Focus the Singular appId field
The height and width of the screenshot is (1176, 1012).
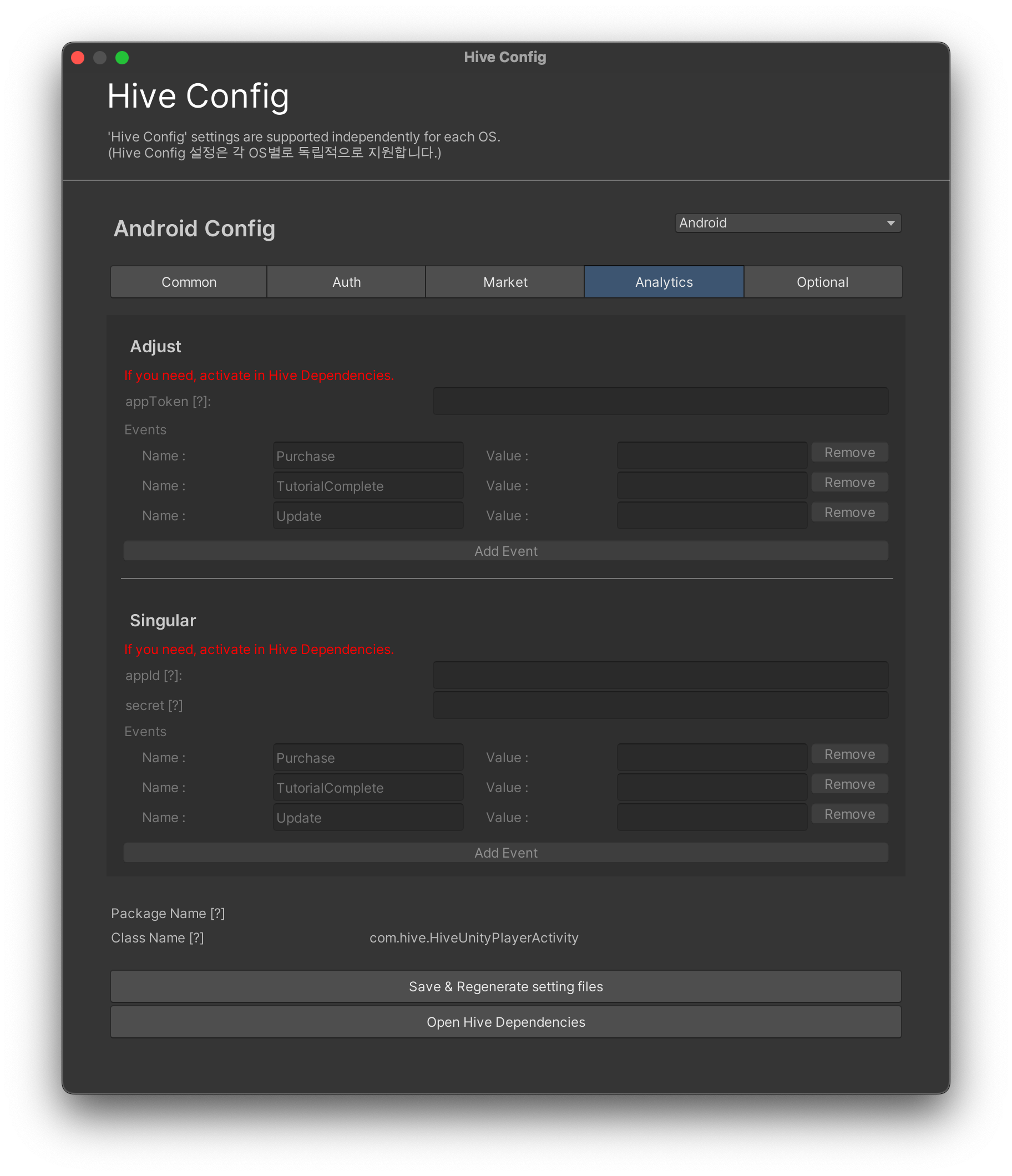click(660, 676)
